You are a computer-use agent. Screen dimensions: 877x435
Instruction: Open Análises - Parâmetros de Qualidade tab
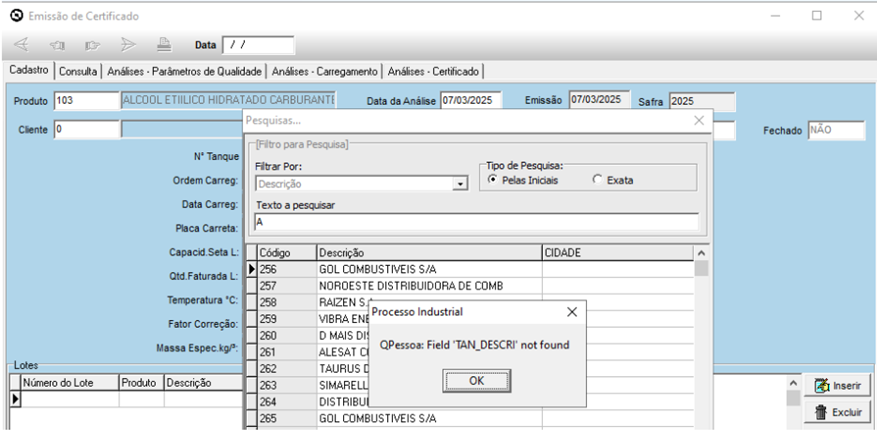(x=185, y=72)
